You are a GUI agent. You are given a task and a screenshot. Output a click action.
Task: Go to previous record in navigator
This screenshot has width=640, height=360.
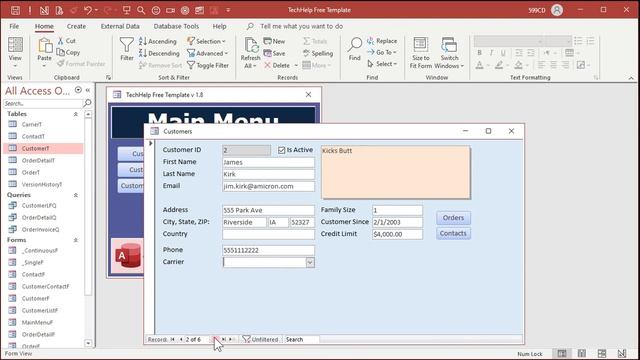pos(181,340)
